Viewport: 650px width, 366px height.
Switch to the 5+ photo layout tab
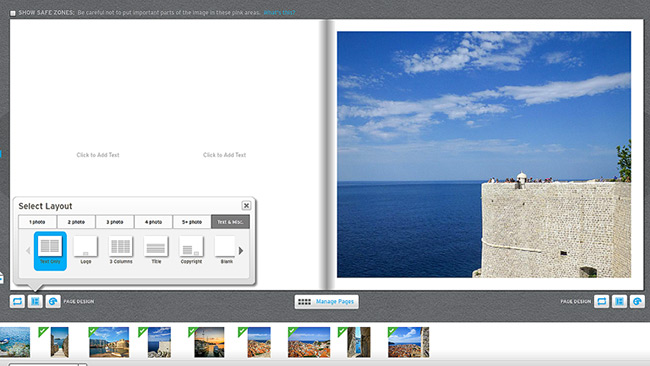click(192, 222)
